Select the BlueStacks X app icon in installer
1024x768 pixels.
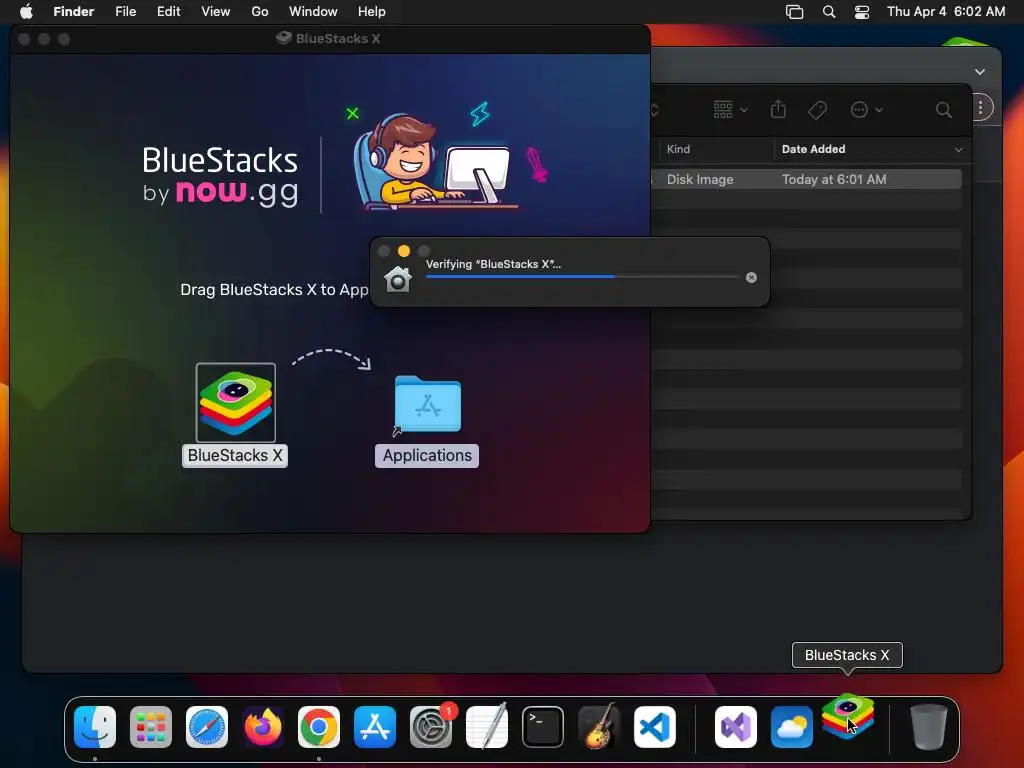236,403
